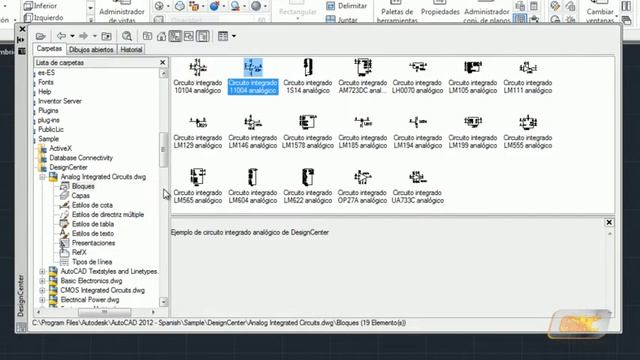
Task: Select Estilos de tabla item
Action: pyautogui.click(x=93, y=224)
